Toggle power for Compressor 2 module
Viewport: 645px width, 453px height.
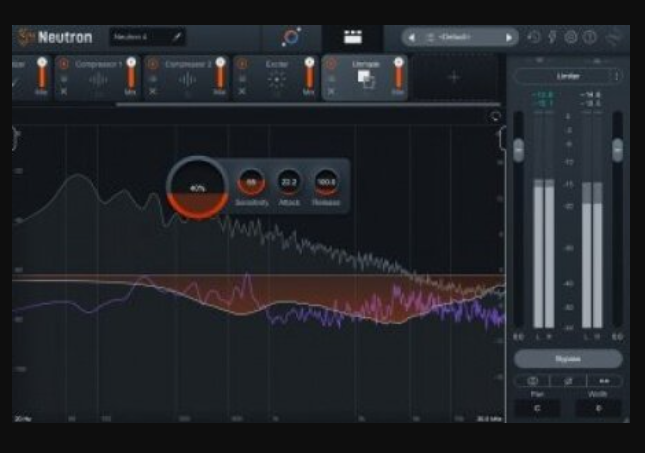(x=153, y=64)
